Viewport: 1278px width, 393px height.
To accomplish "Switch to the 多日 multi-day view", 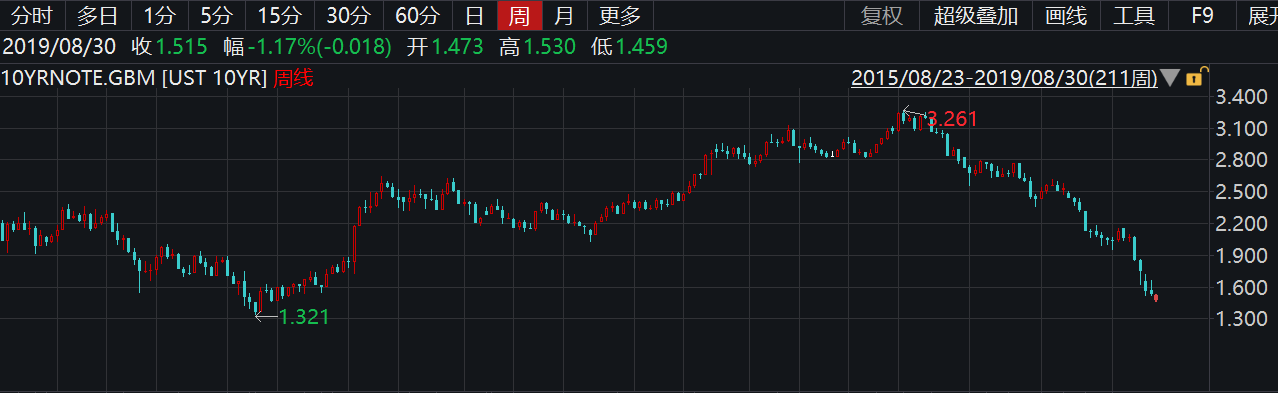I will [x=97, y=15].
